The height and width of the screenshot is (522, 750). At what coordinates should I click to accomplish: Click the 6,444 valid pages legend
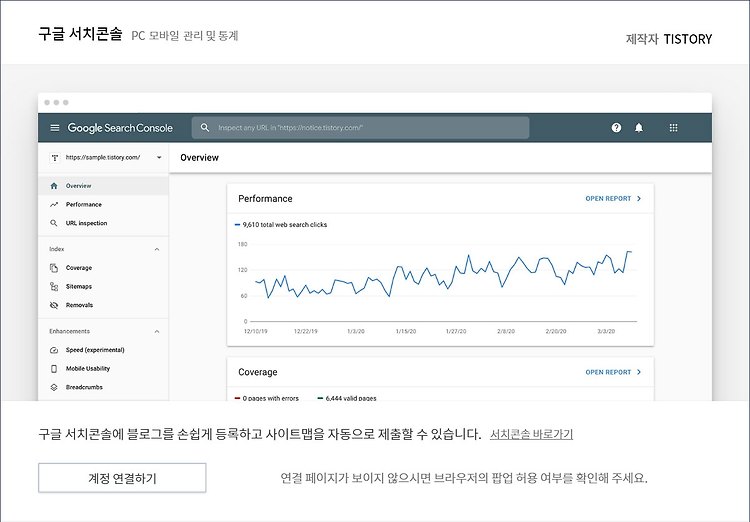coord(347,398)
